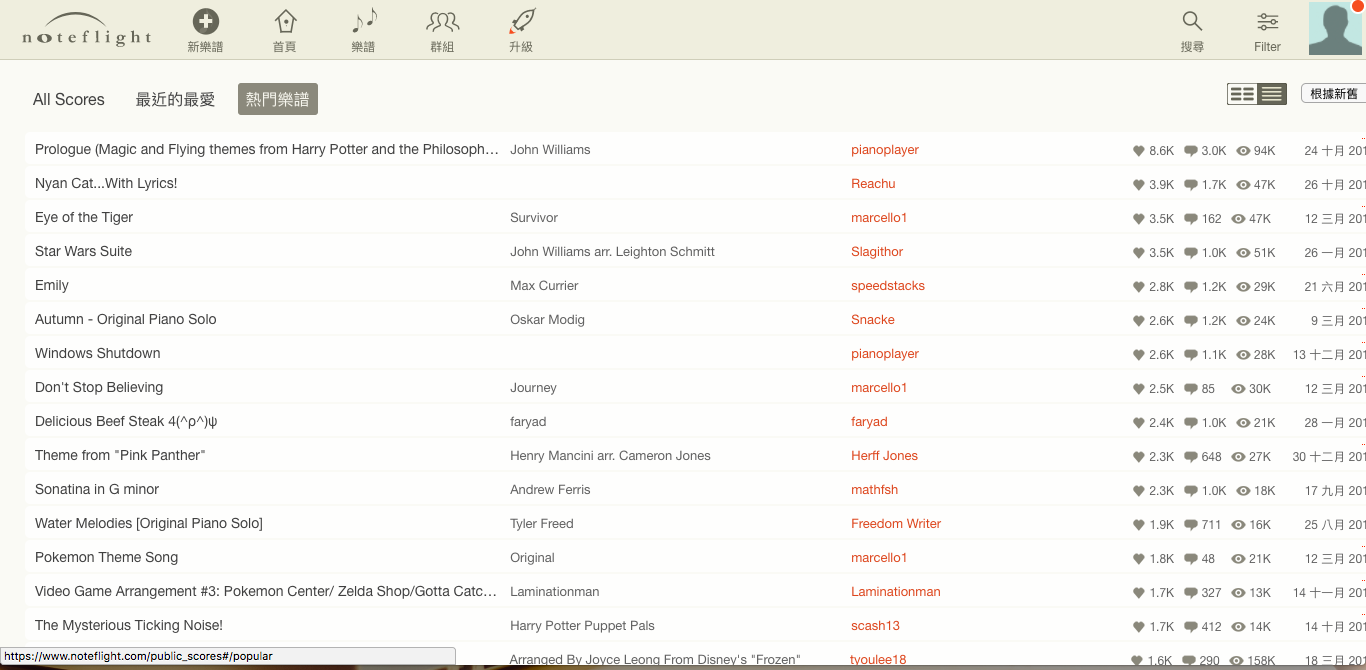Image resolution: width=1366 pixels, height=670 pixels.
Task: Open the Pokemon Theme Song score
Action: [107, 558]
